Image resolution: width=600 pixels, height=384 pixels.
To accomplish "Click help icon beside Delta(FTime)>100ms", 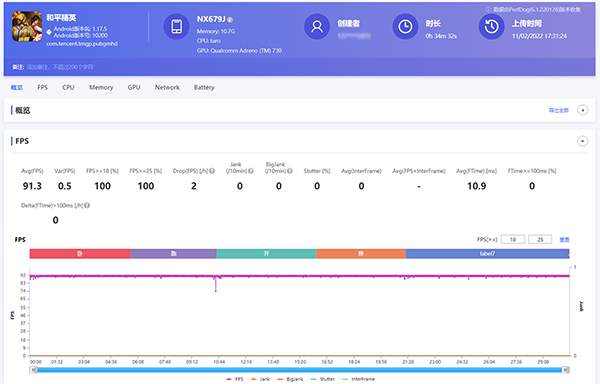I will tap(87, 205).
